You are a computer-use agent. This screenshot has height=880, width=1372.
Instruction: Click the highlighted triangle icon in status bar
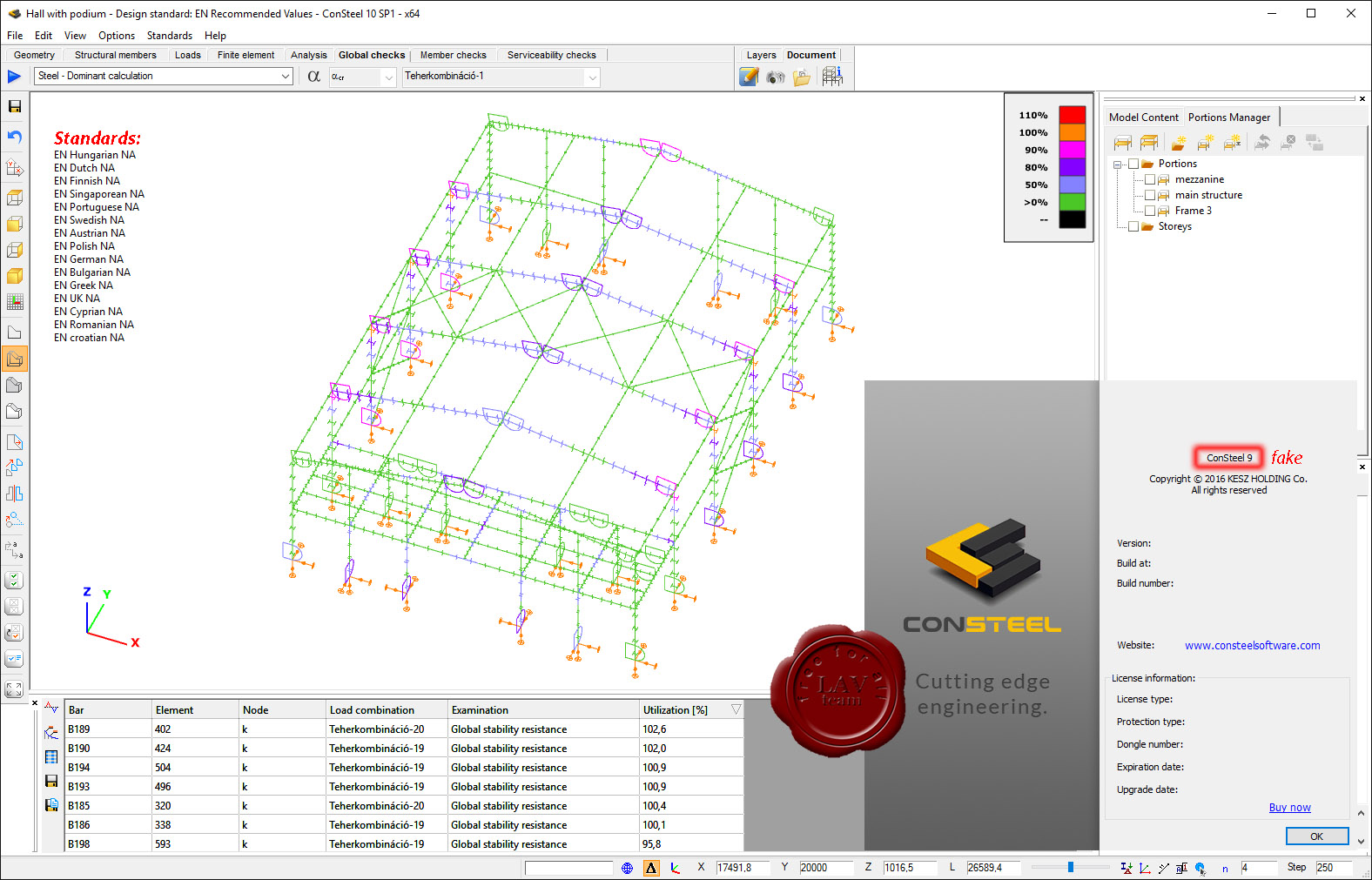[650, 868]
